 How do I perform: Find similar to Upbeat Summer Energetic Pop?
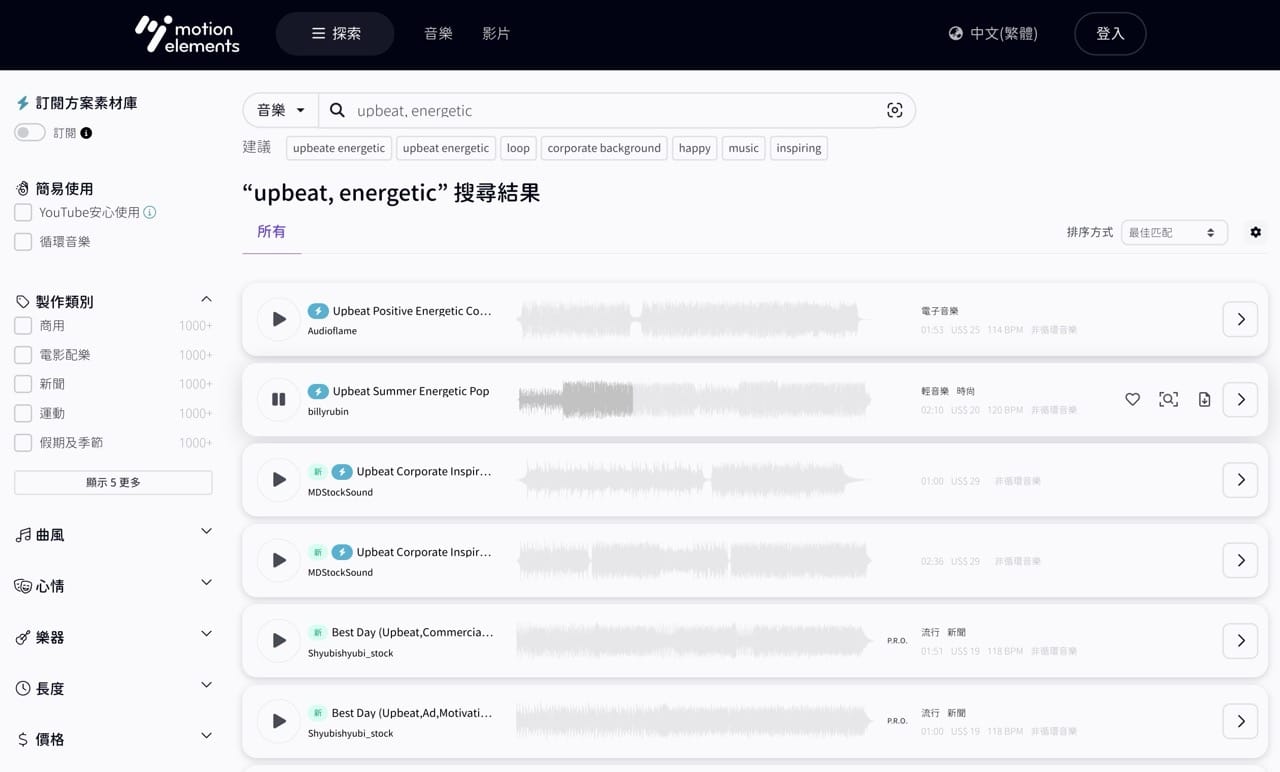(1168, 399)
